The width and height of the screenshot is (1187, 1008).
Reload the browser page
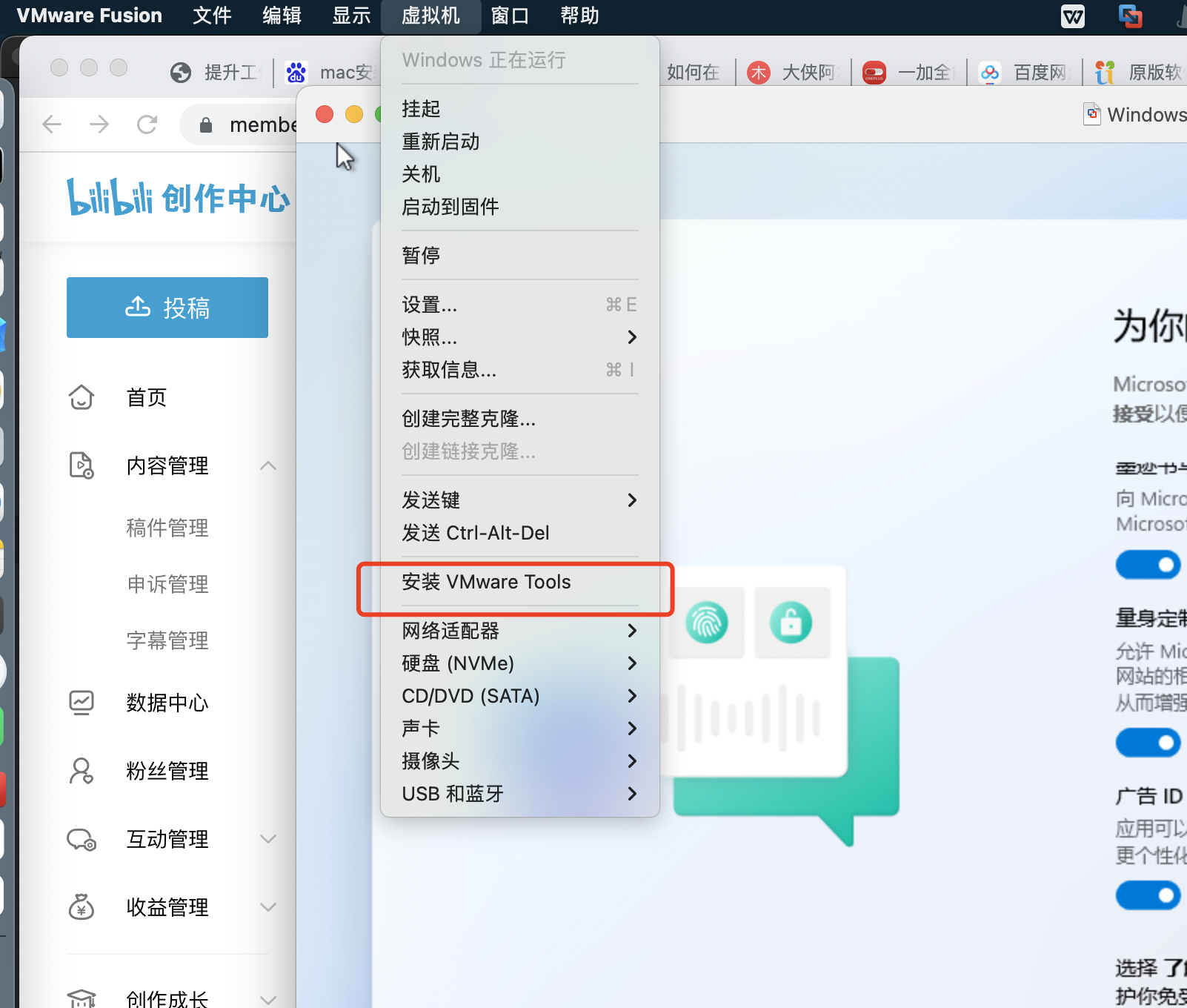click(x=147, y=124)
